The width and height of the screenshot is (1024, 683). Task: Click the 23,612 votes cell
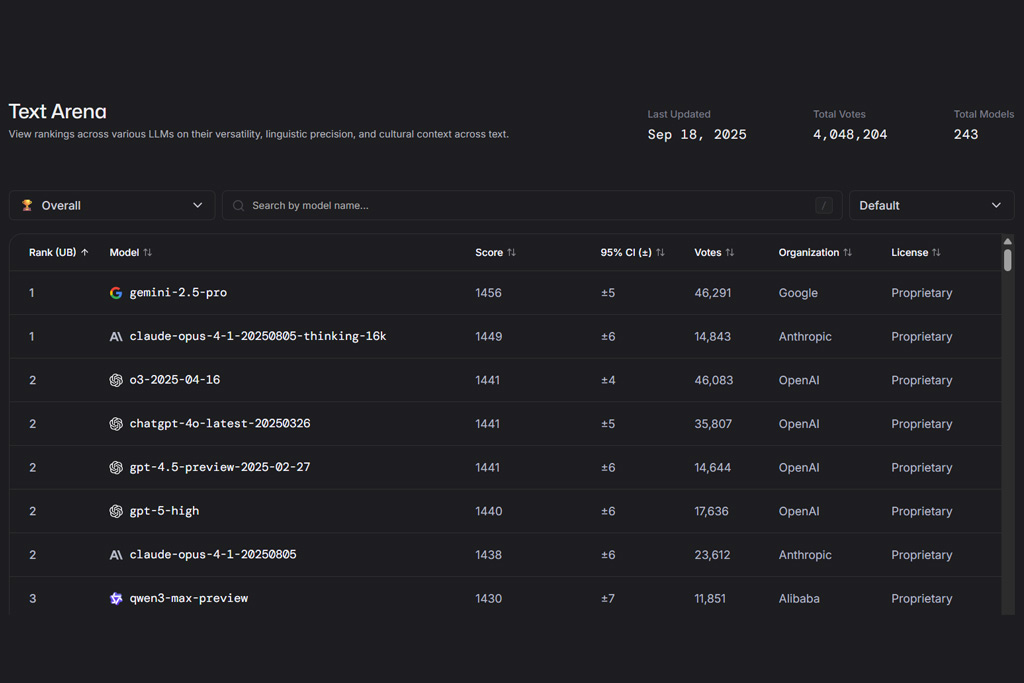point(712,555)
